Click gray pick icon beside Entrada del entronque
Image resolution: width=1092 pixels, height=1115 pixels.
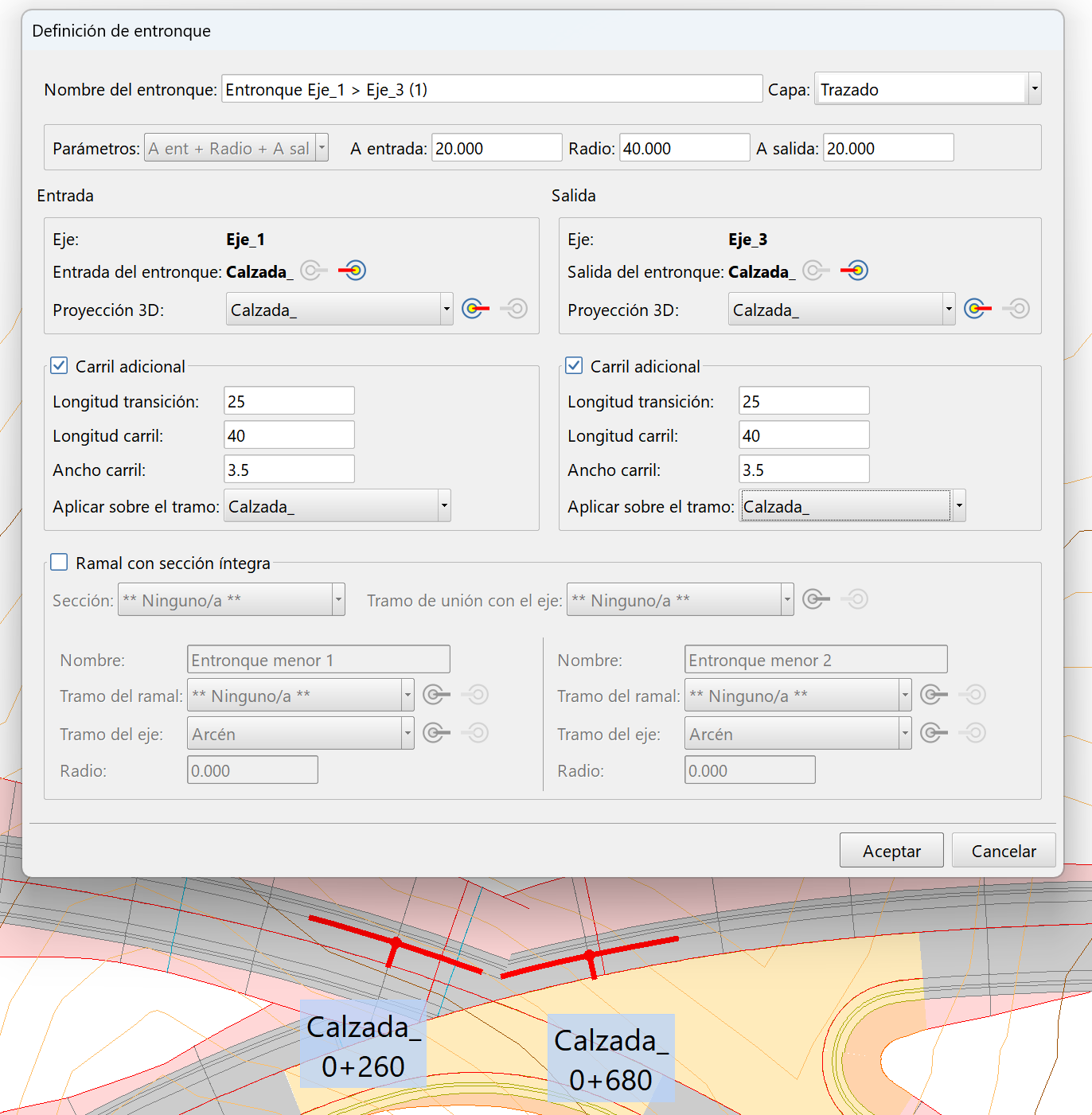pos(314,271)
